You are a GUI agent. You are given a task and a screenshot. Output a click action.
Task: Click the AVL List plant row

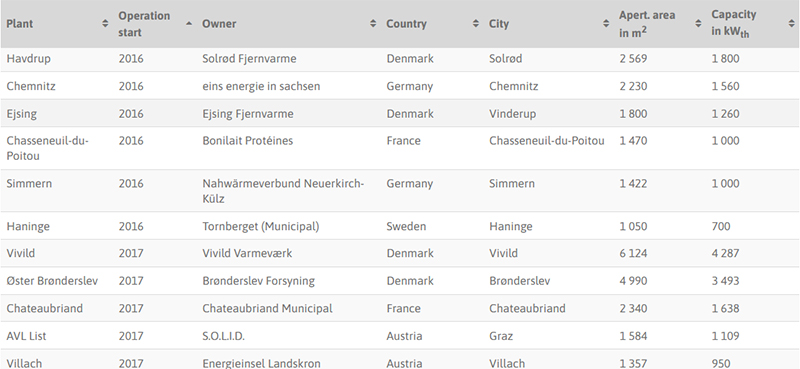(x=400, y=336)
